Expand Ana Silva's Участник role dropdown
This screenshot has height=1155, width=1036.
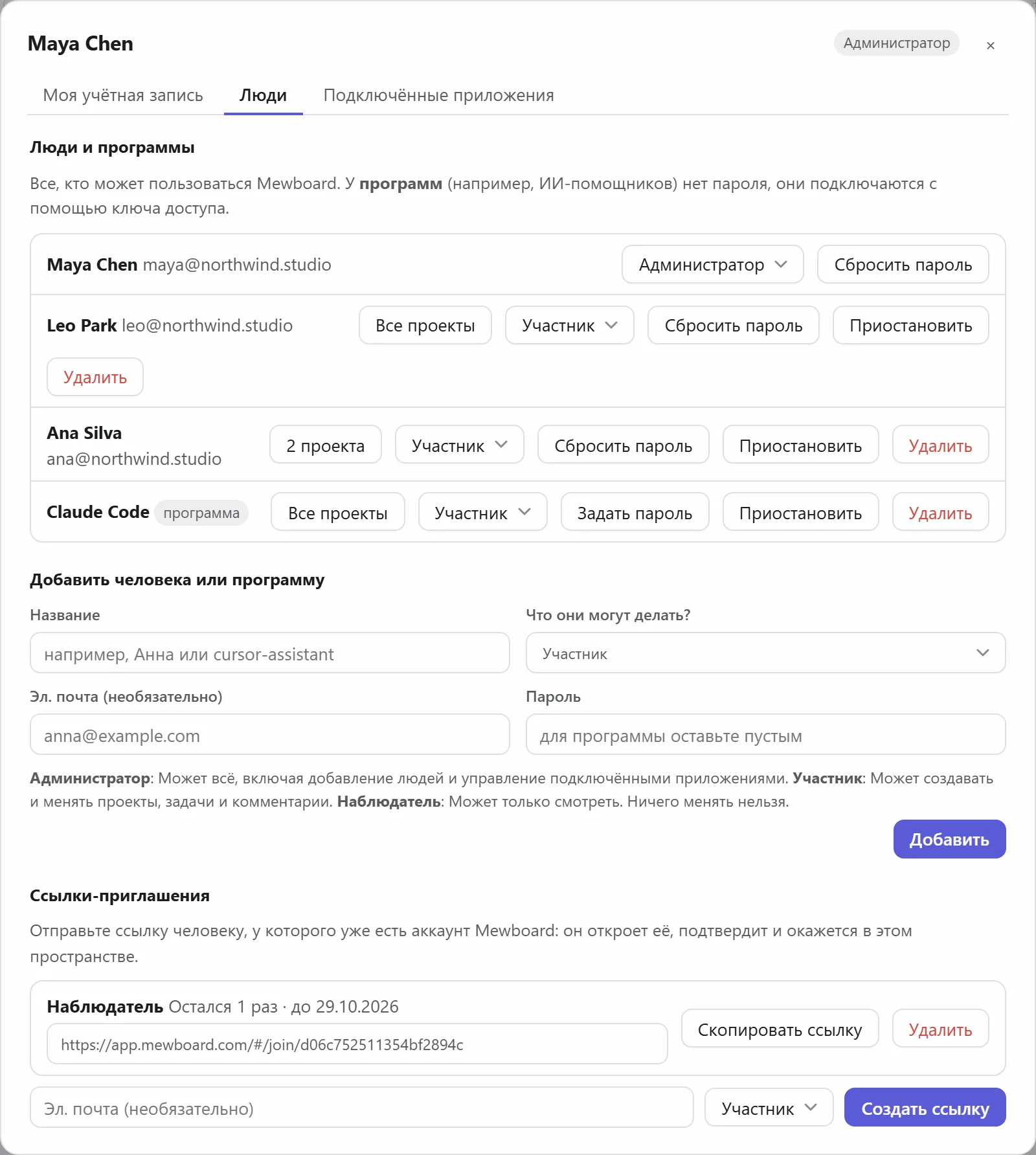tap(459, 445)
